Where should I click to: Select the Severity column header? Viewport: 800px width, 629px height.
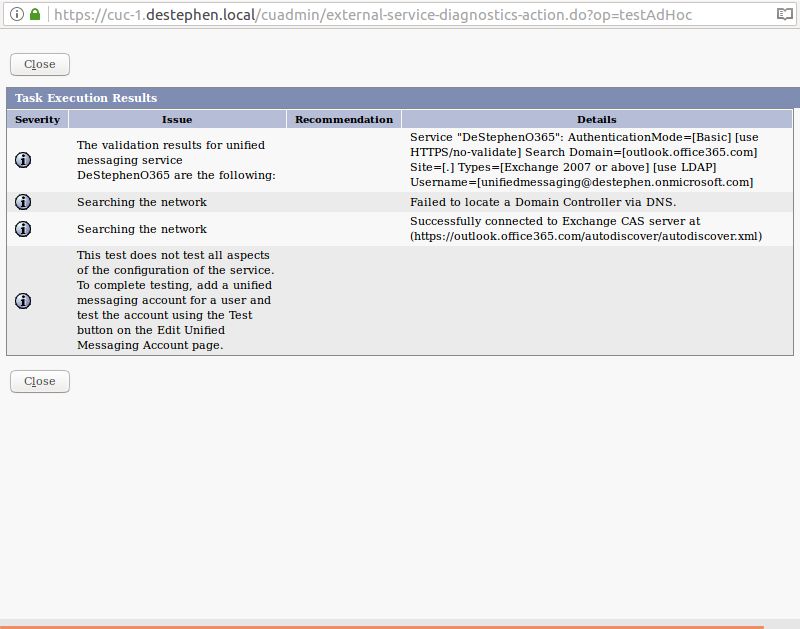pyautogui.click(x=38, y=119)
